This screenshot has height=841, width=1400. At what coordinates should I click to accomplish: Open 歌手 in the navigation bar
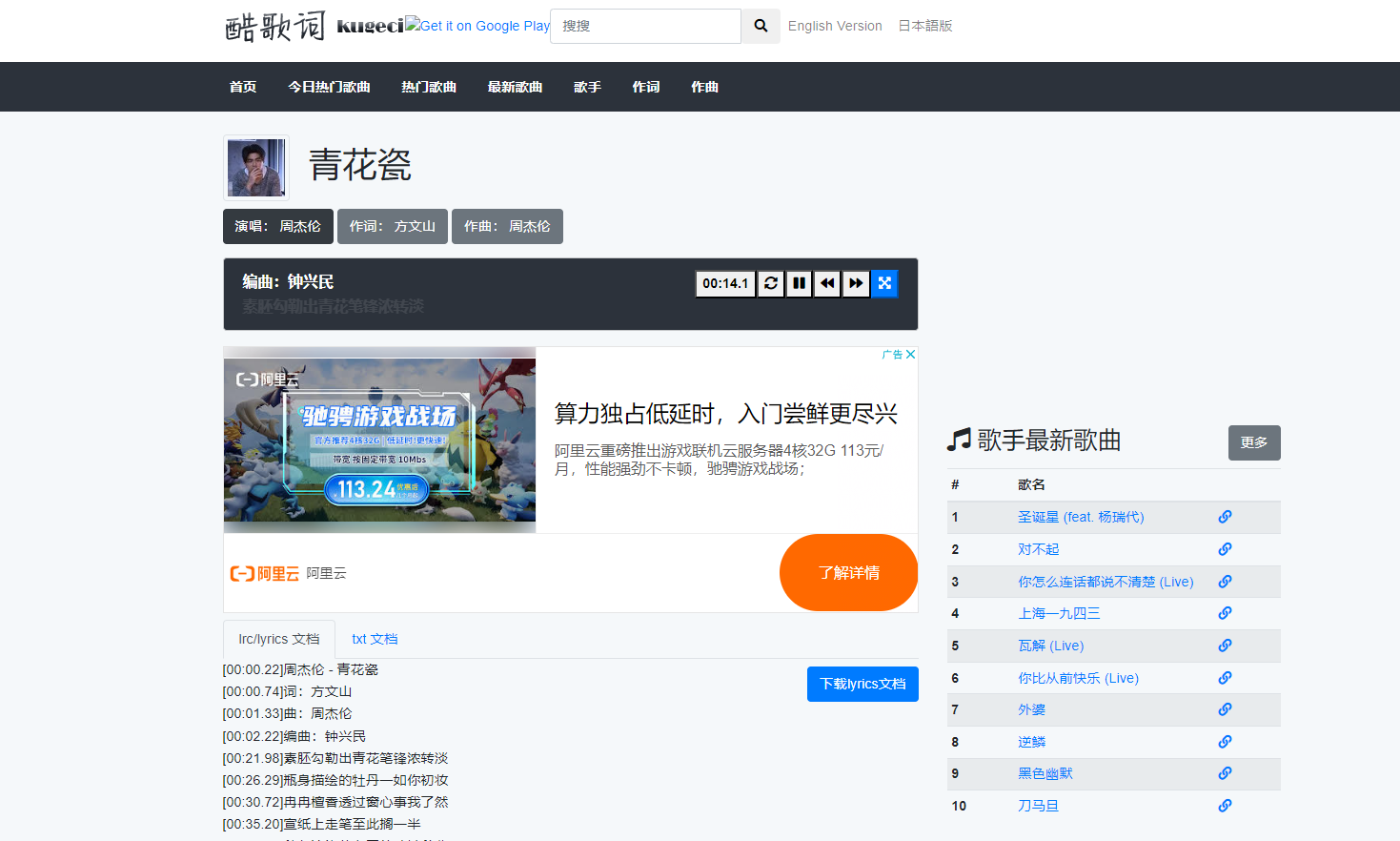tap(587, 87)
